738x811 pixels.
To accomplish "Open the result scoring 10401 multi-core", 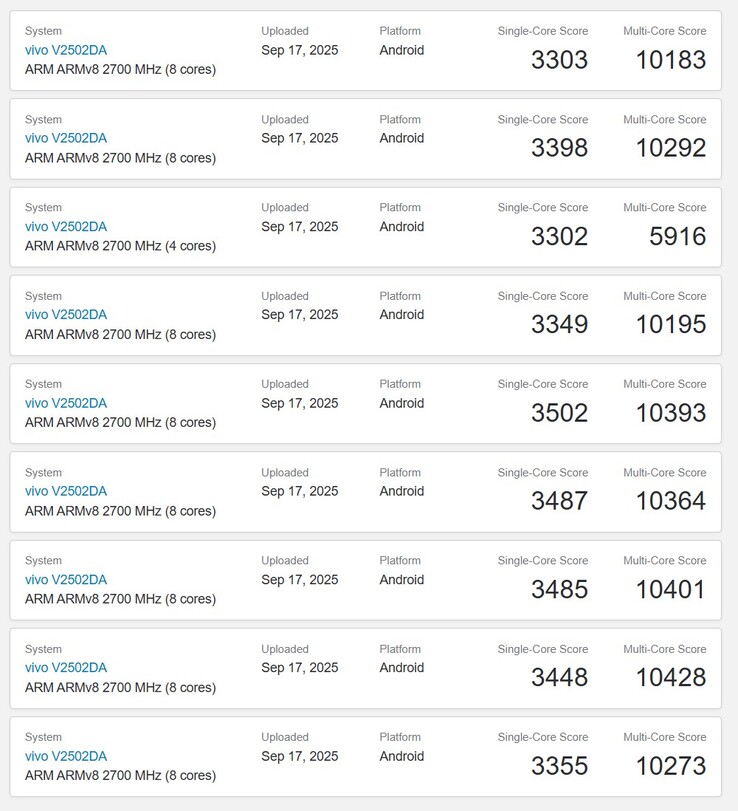I will [x=65, y=579].
